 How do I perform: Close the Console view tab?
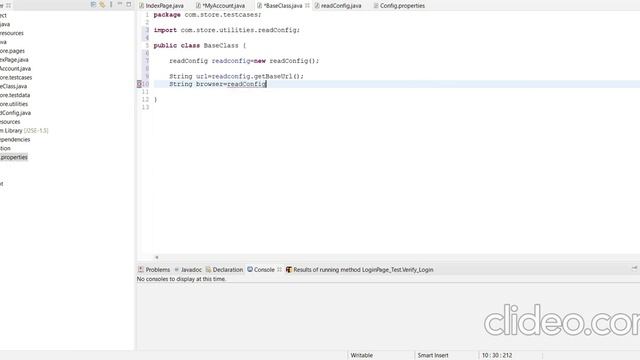(x=280, y=270)
